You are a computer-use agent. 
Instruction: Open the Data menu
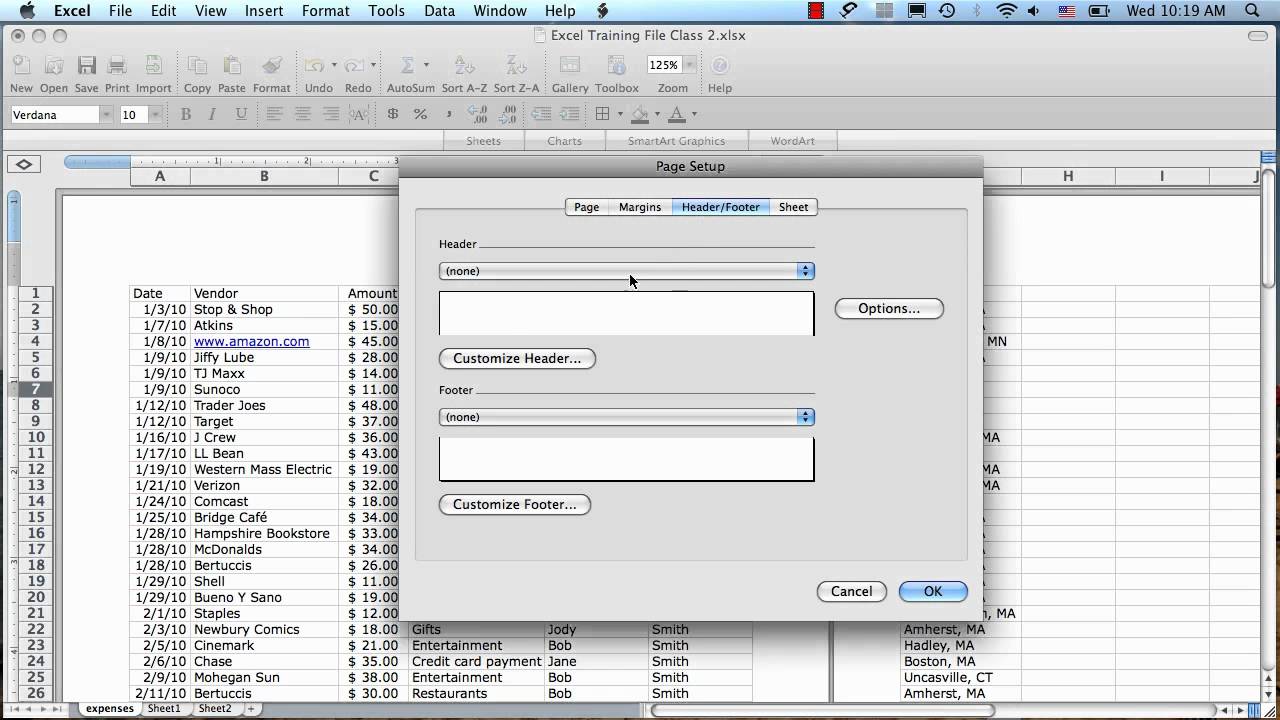coord(439,11)
